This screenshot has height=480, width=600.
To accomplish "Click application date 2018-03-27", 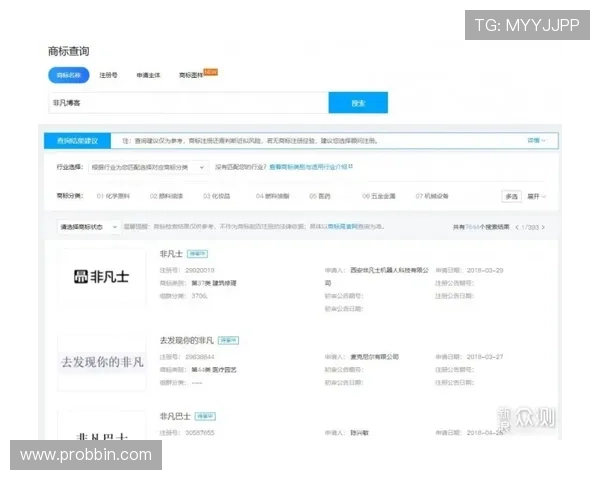I will tap(485, 357).
